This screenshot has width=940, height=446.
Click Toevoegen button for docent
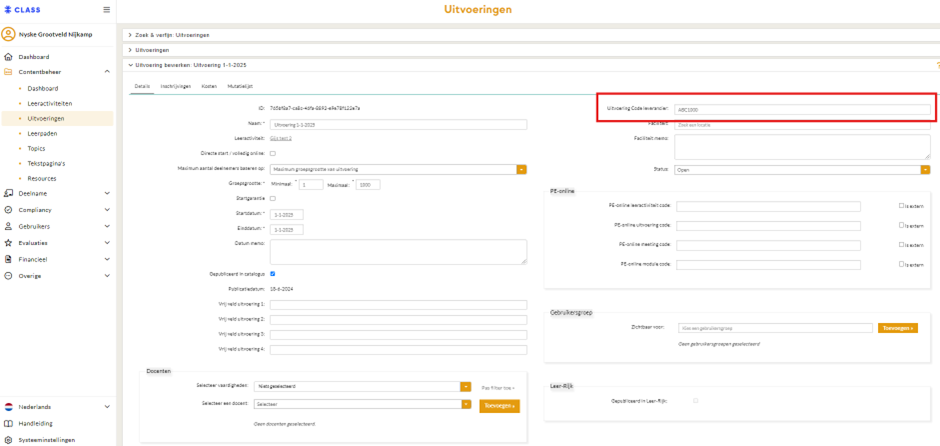point(499,406)
